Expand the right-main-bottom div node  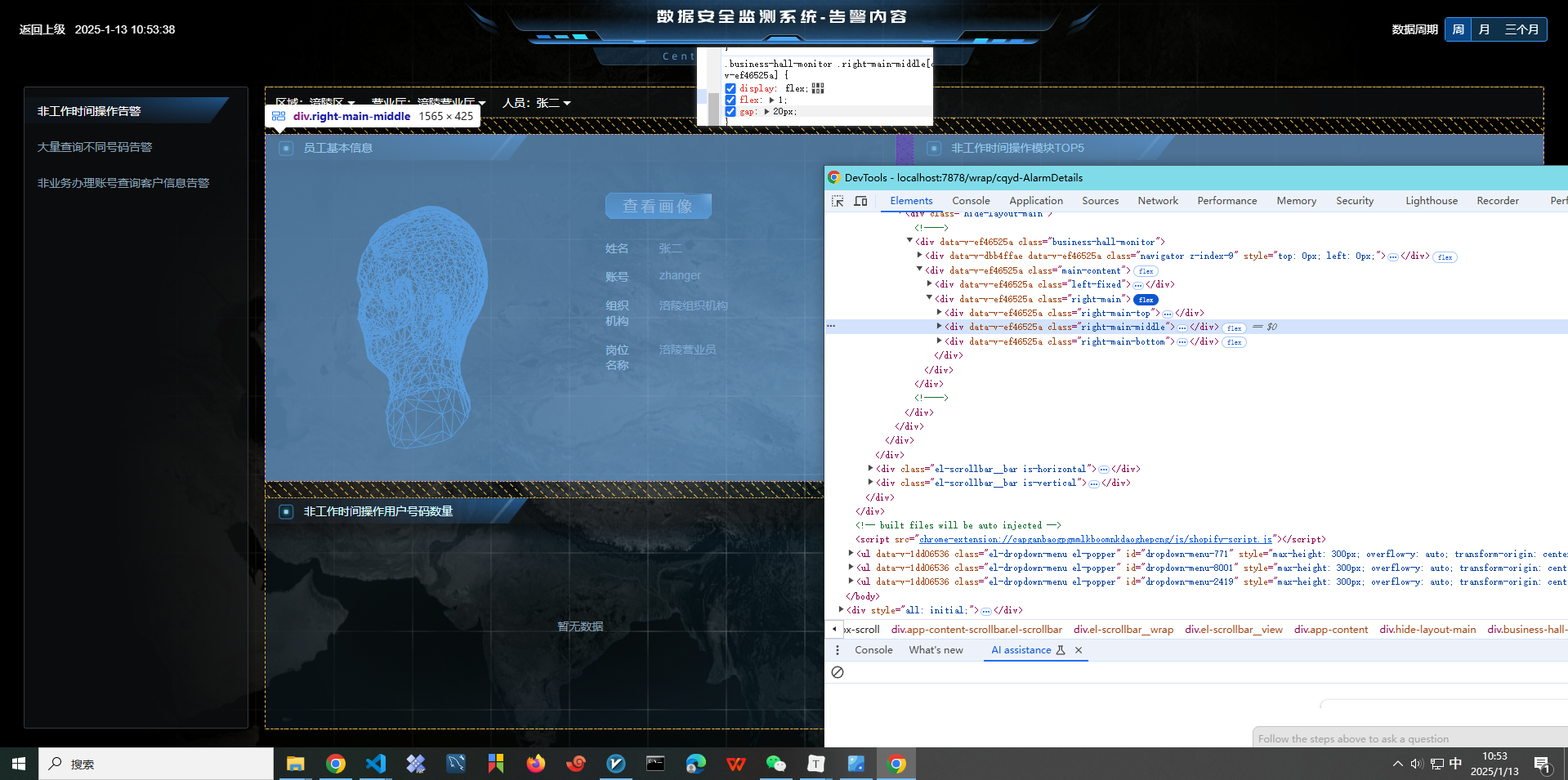(939, 341)
